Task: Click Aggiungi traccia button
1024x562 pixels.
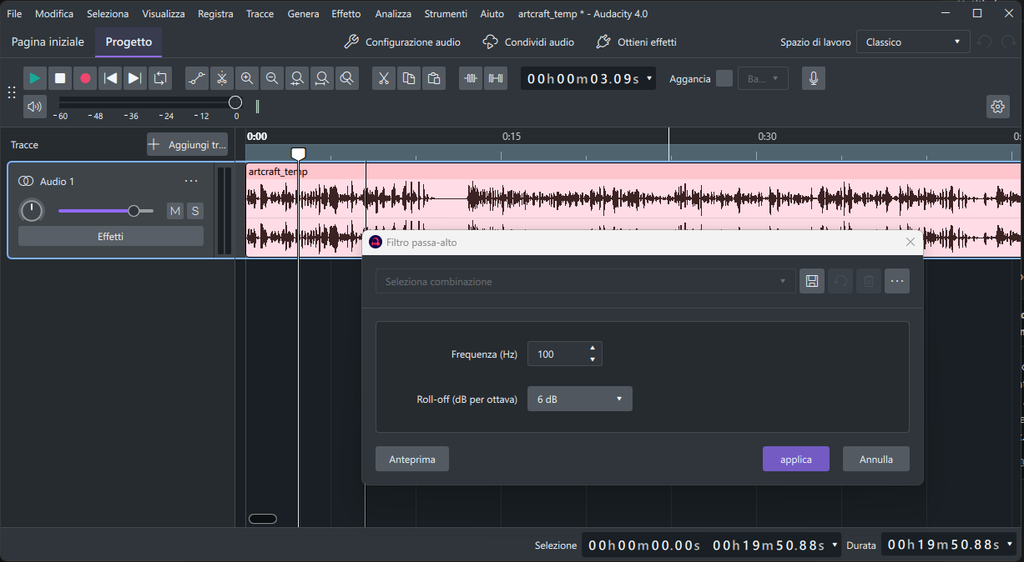Action: coord(187,145)
